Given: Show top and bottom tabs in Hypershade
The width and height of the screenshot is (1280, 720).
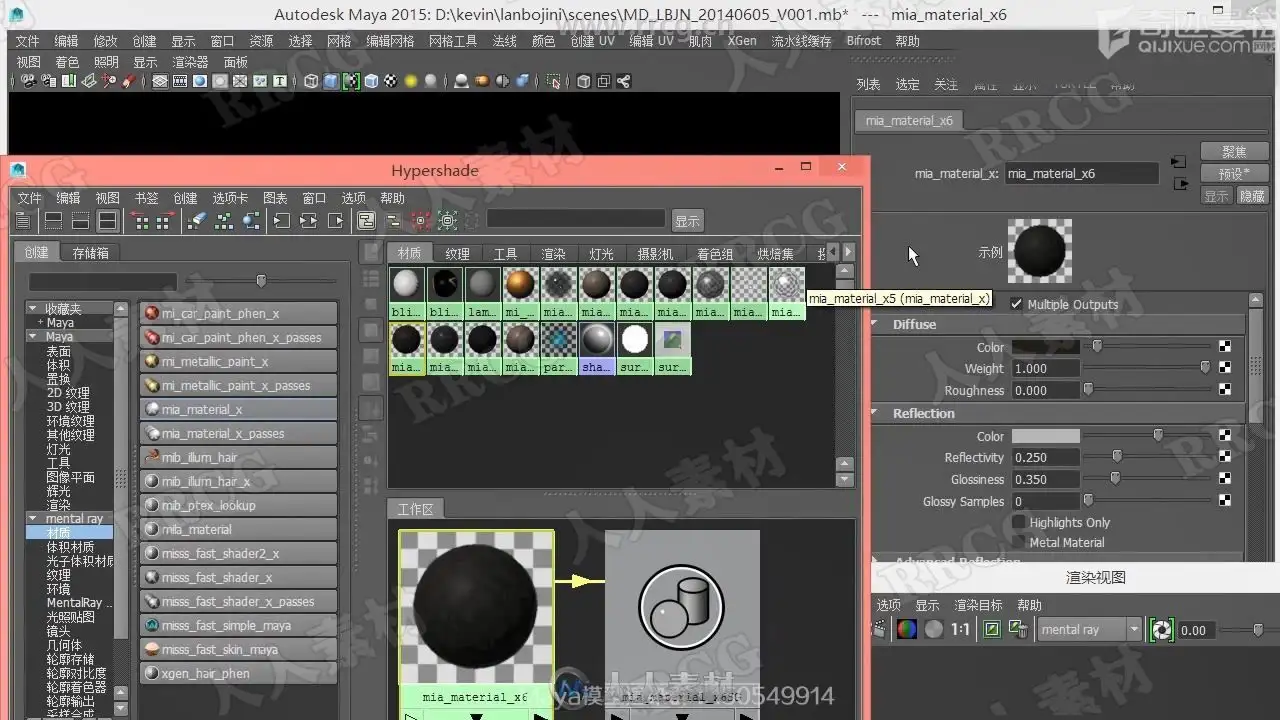Looking at the screenshot, I should (x=108, y=221).
